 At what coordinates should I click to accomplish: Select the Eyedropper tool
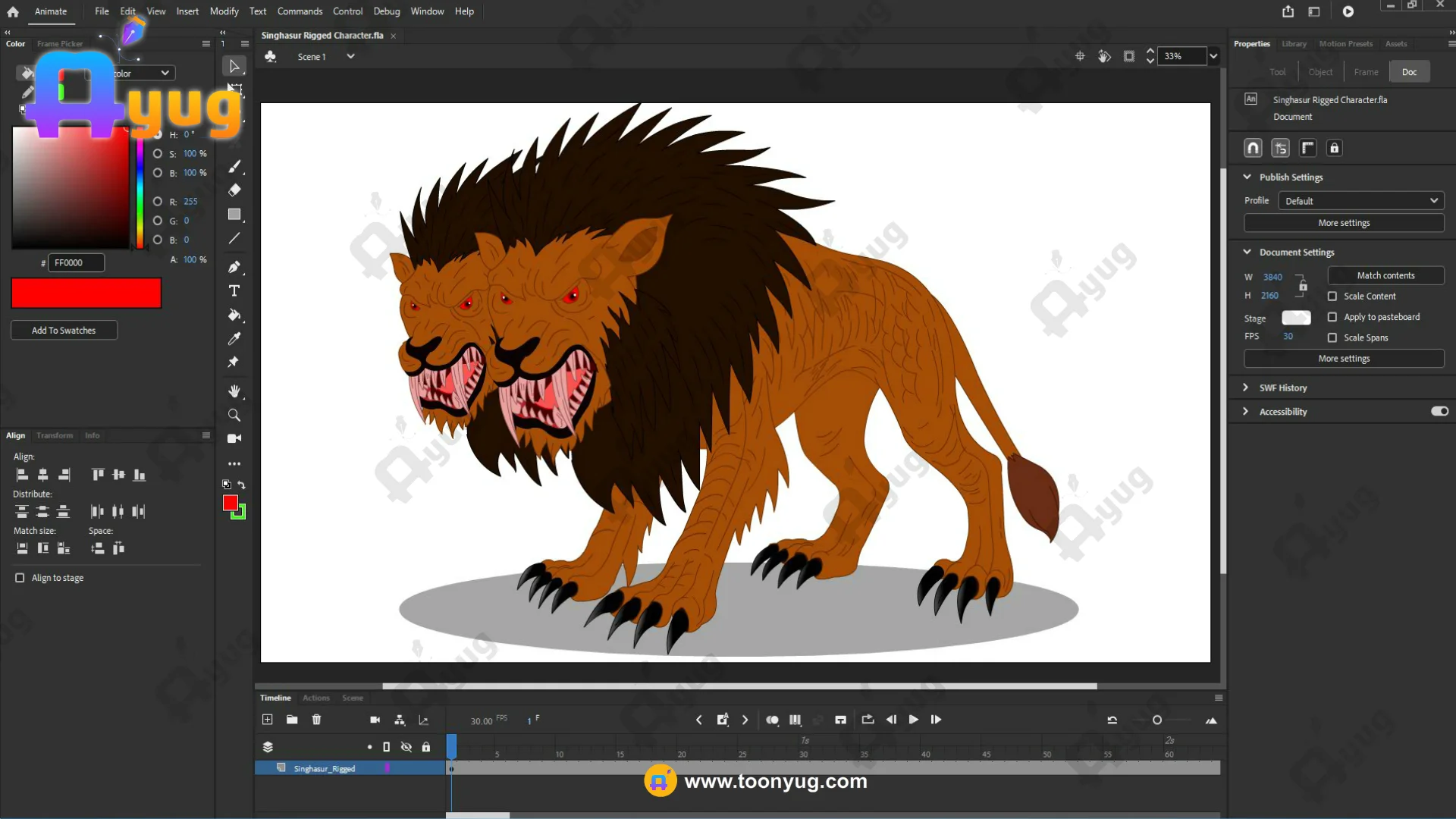click(x=234, y=339)
